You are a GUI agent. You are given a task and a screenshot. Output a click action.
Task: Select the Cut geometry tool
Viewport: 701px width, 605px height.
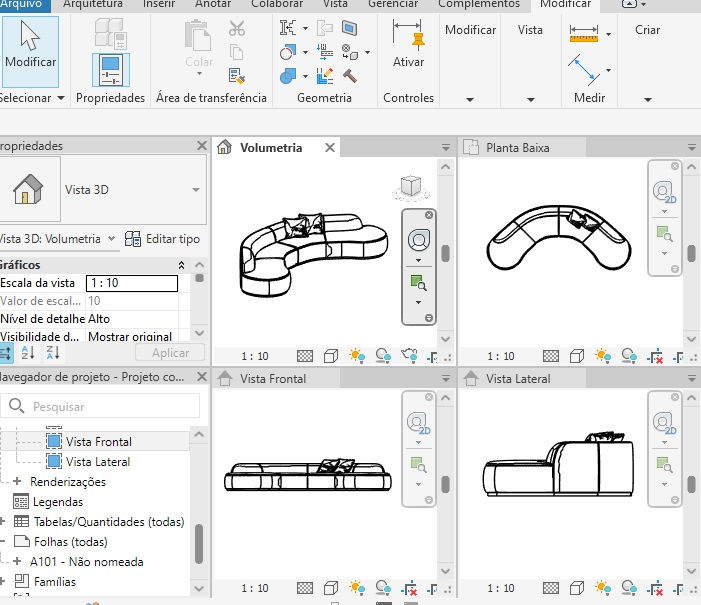[x=288, y=52]
